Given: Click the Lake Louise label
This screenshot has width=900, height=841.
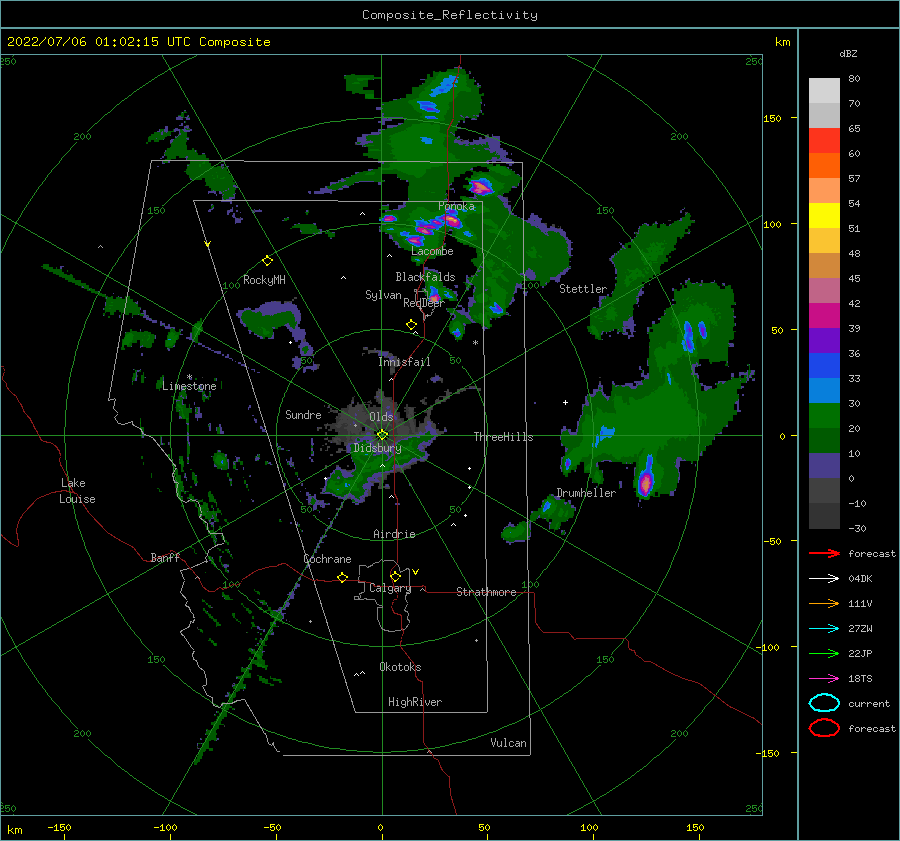Looking at the screenshot, I should point(77,491).
